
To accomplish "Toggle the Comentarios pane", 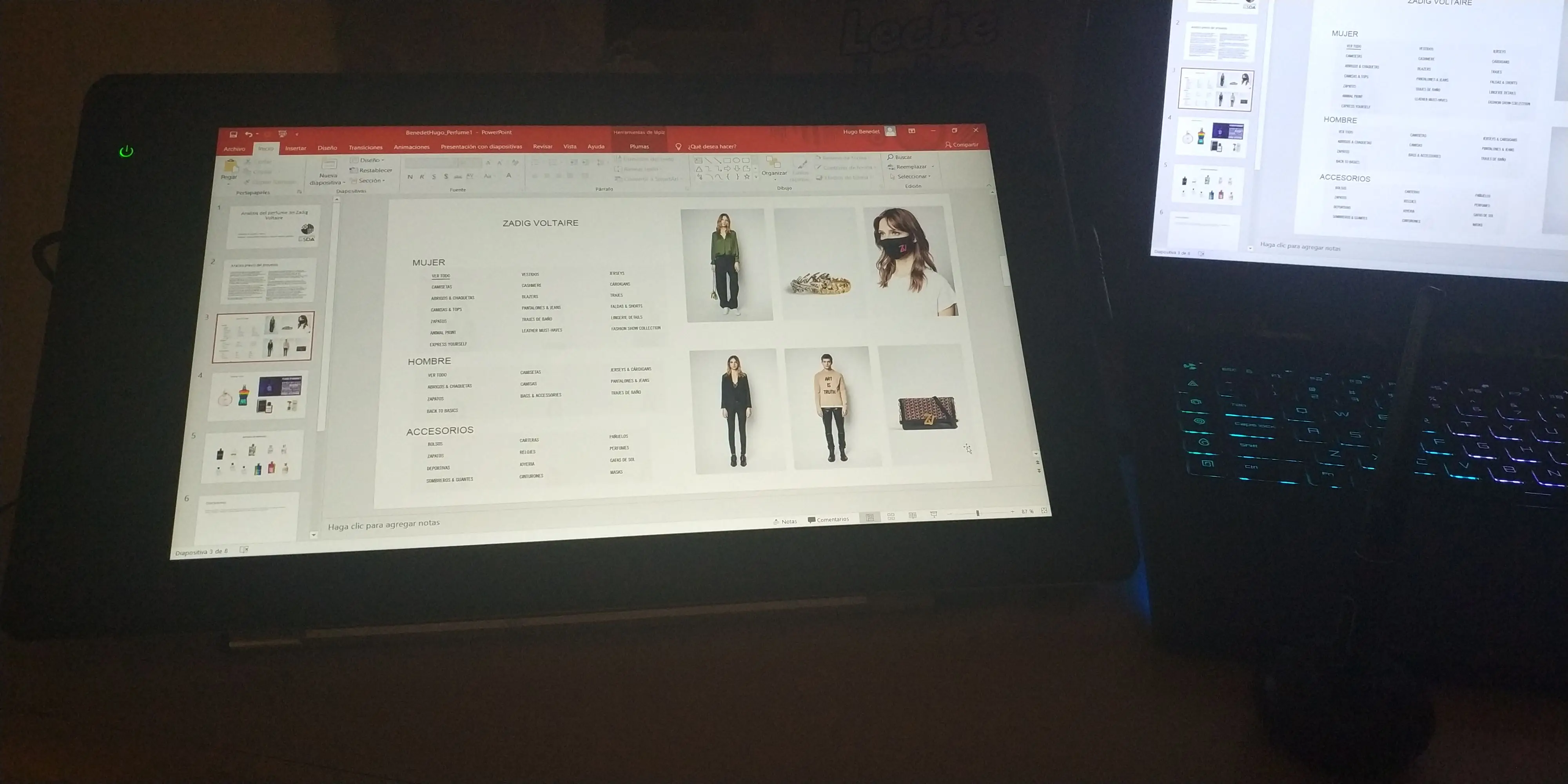I will pyautogui.click(x=828, y=520).
